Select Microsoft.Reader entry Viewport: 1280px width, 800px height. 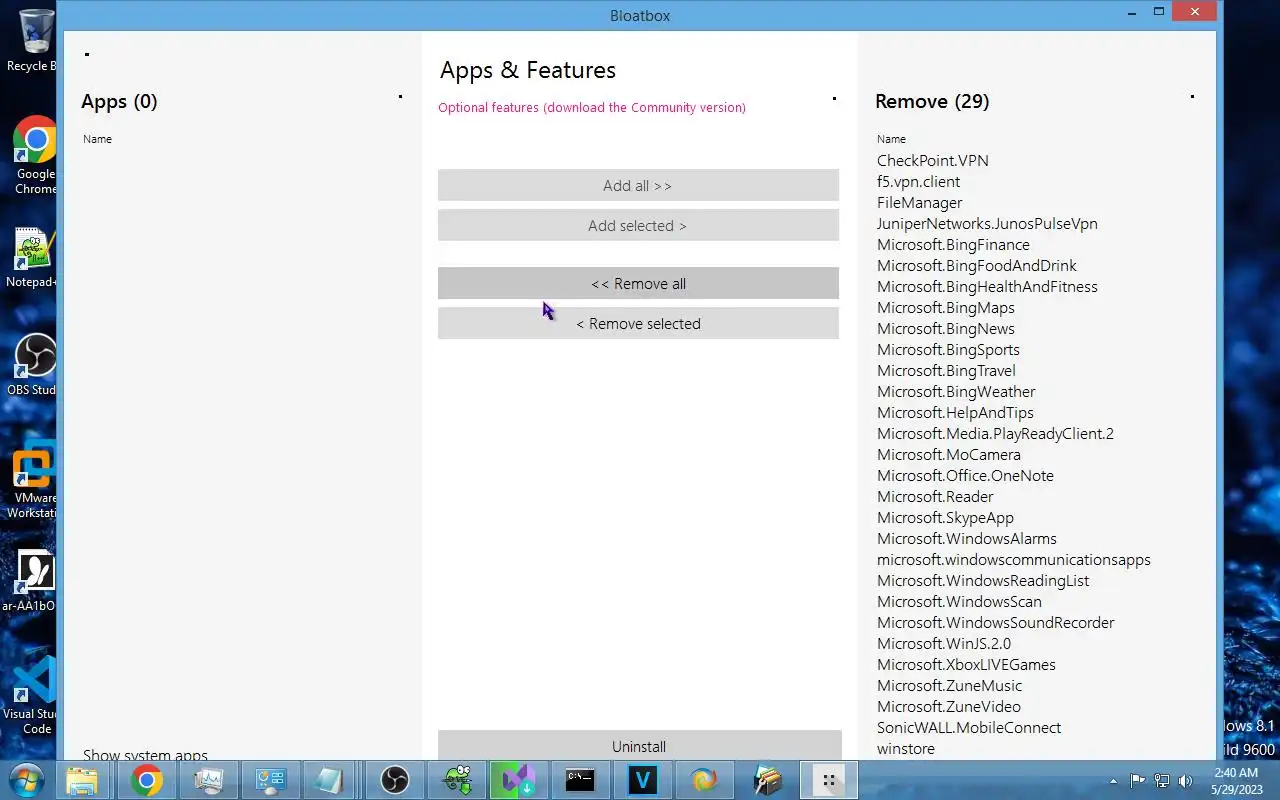point(935,496)
